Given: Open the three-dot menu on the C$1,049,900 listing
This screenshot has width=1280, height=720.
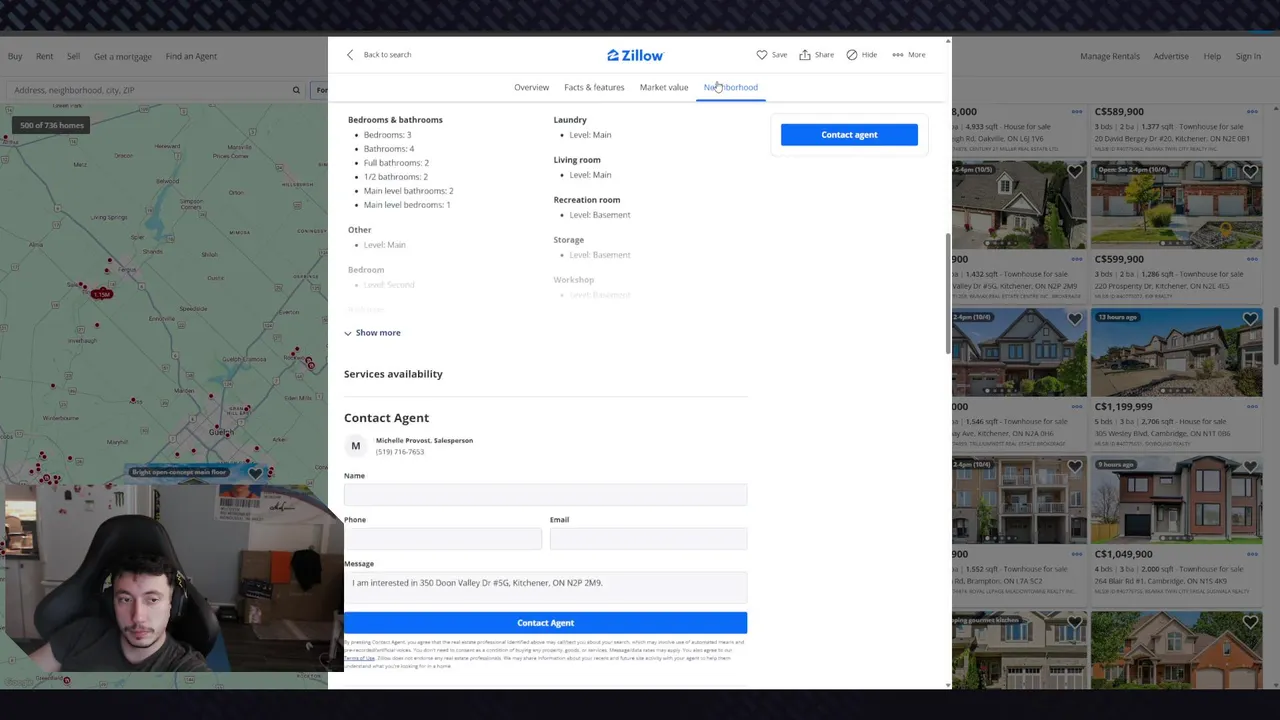Looking at the screenshot, I should tap(1252, 554).
